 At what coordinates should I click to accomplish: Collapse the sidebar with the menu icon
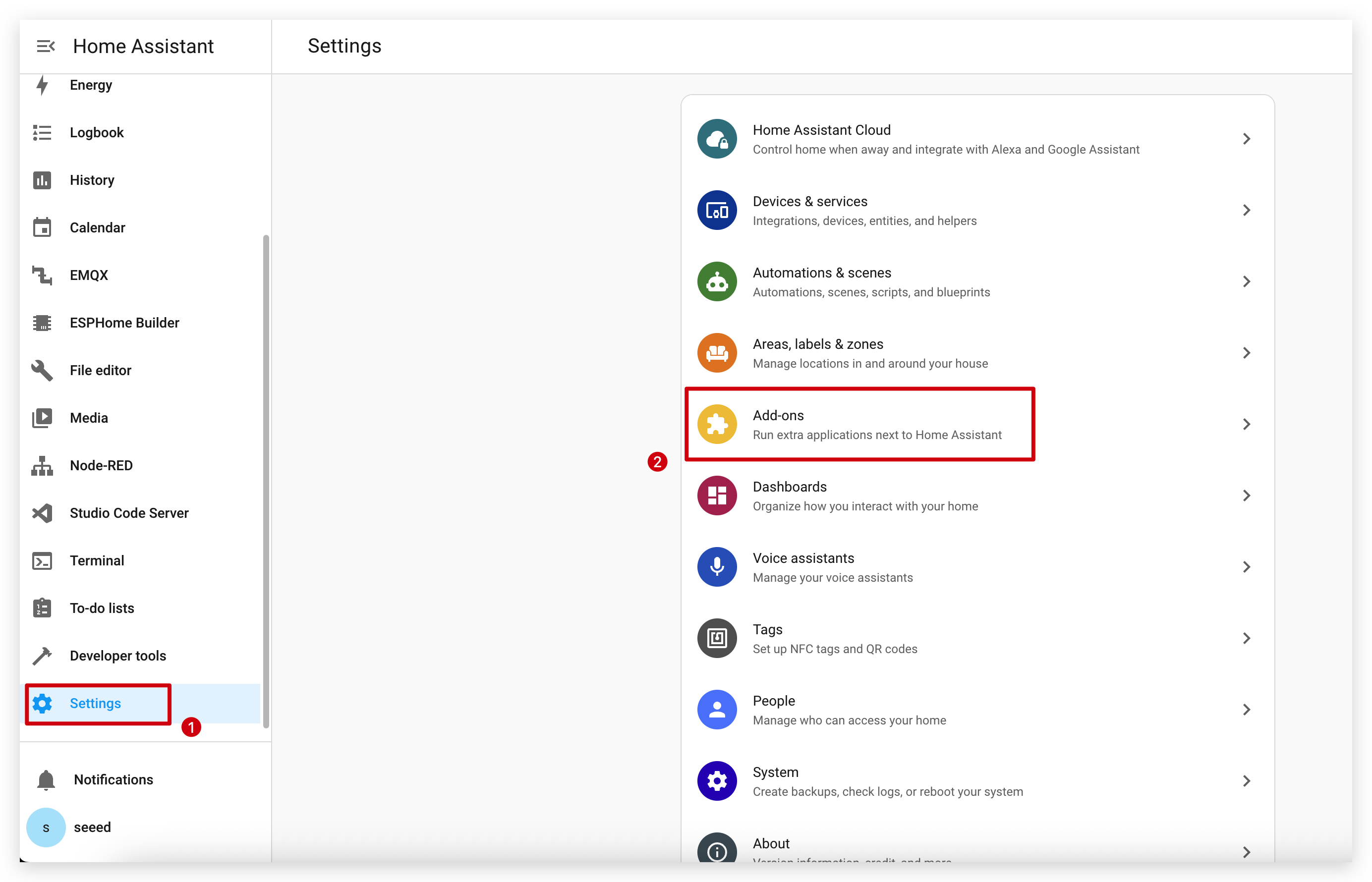click(x=45, y=46)
